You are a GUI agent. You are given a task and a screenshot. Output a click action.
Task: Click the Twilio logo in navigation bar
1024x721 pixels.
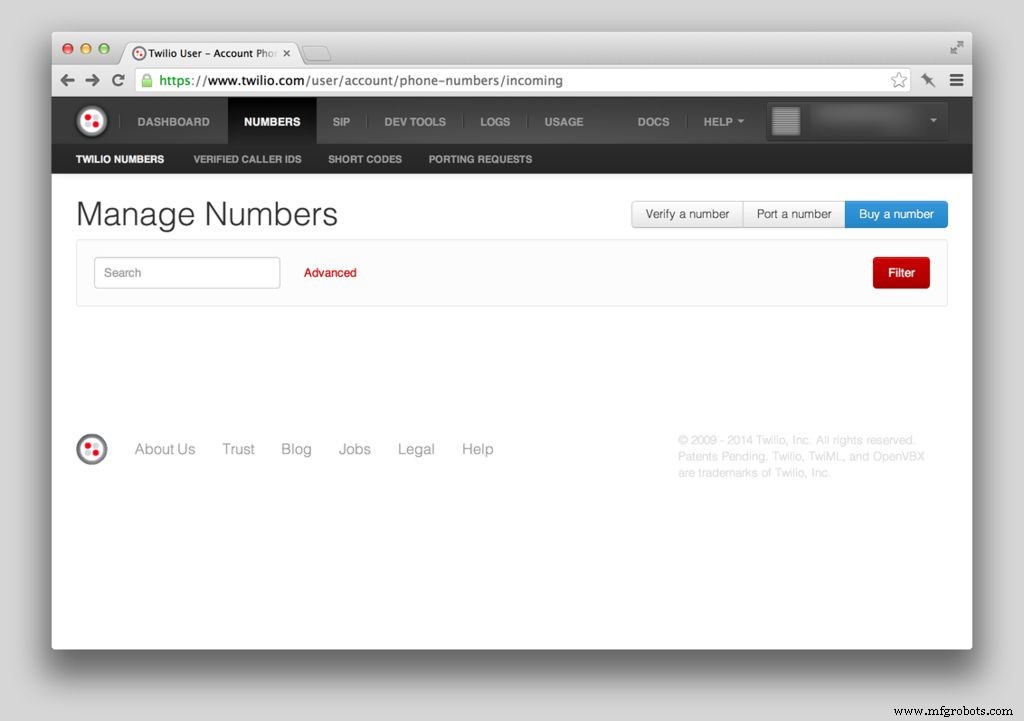pyautogui.click(x=92, y=121)
